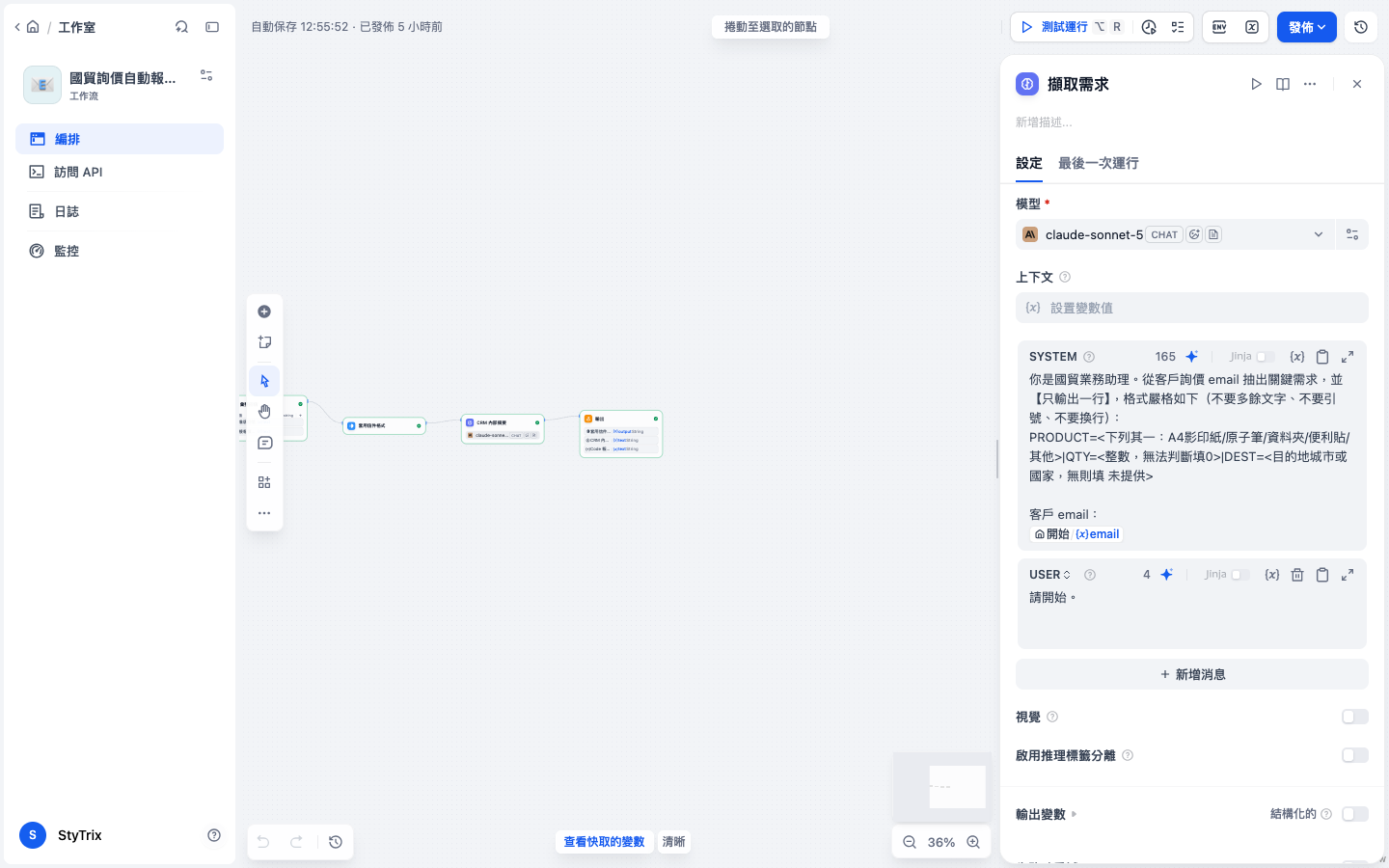Expand the 輸出變數 section

(1047, 814)
